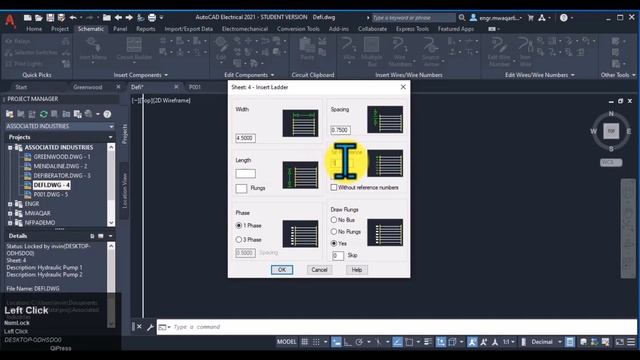Screen dimensions: 640x360
Task: Open Project Manager help question-mark icon
Action: point(107,114)
